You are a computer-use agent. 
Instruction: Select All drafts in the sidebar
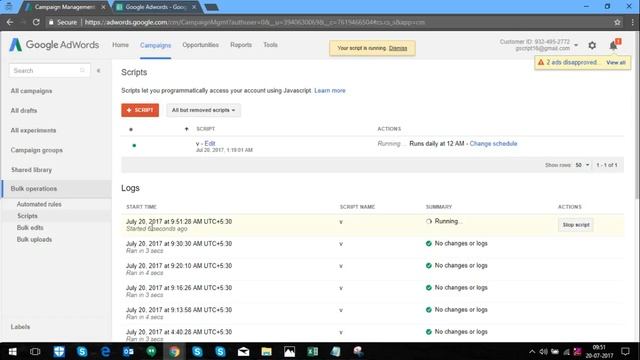24,111
